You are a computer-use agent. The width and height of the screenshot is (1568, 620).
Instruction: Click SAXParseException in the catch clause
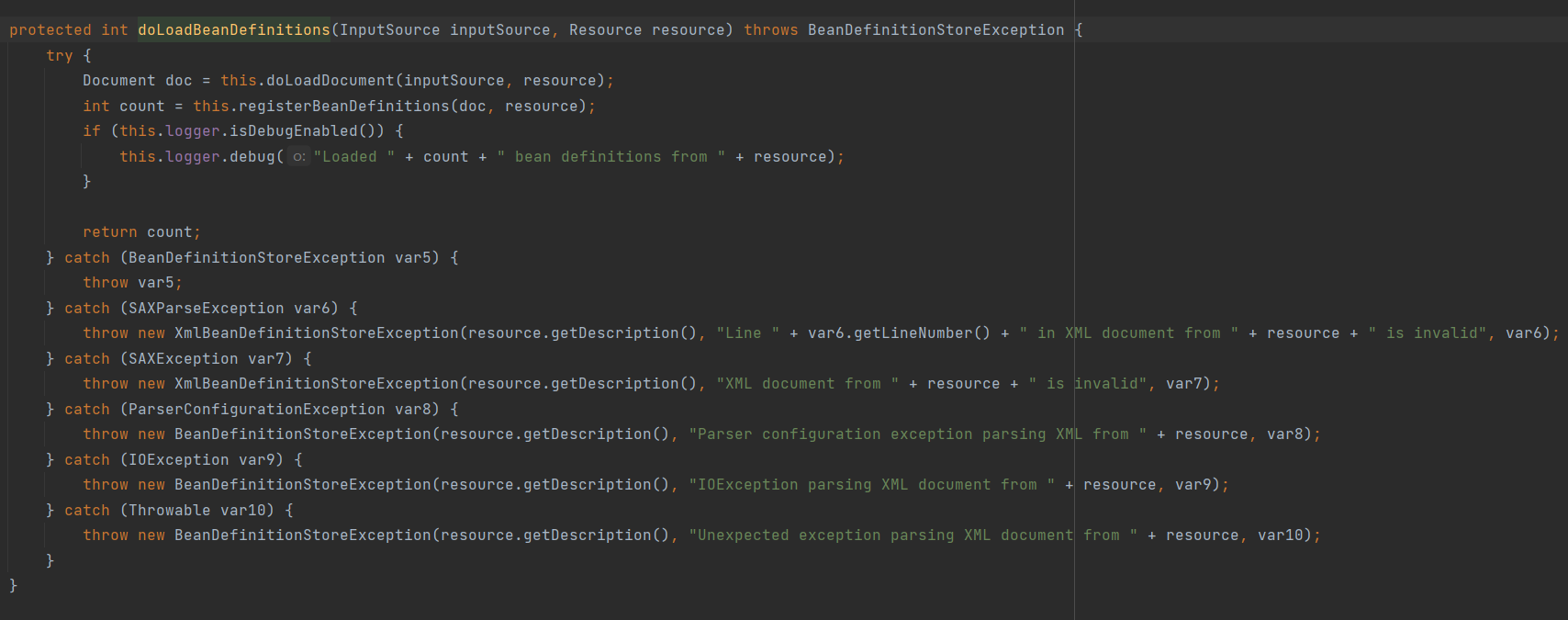[x=207, y=309]
